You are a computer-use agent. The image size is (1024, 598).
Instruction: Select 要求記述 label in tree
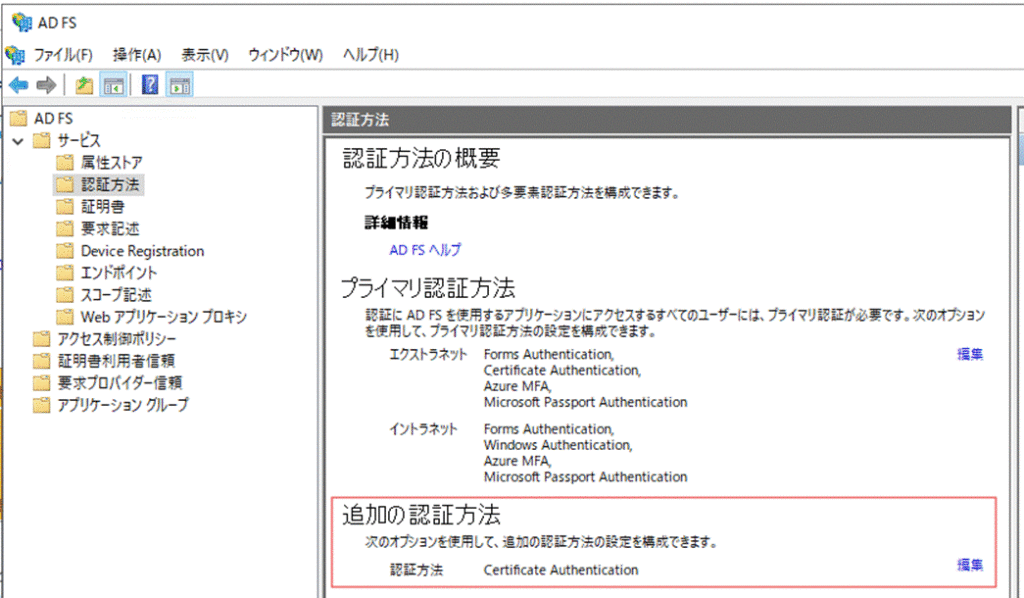point(110,228)
